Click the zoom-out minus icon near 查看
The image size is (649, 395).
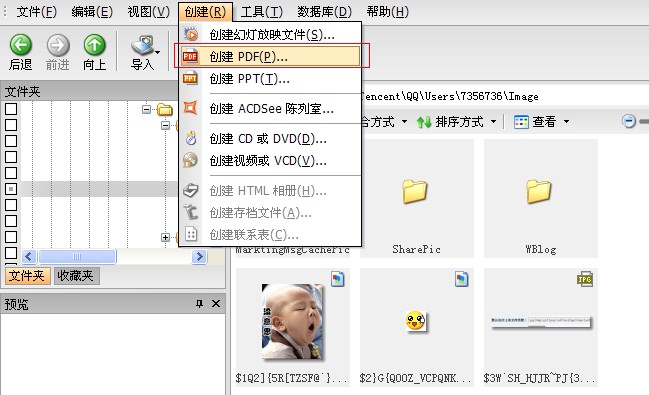[x=629, y=121]
